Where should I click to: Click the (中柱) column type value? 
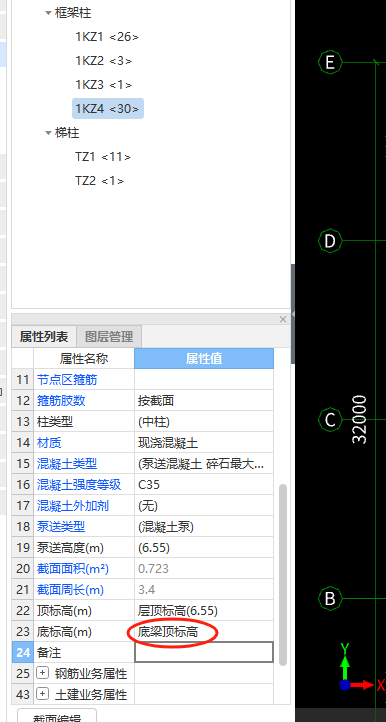204,422
